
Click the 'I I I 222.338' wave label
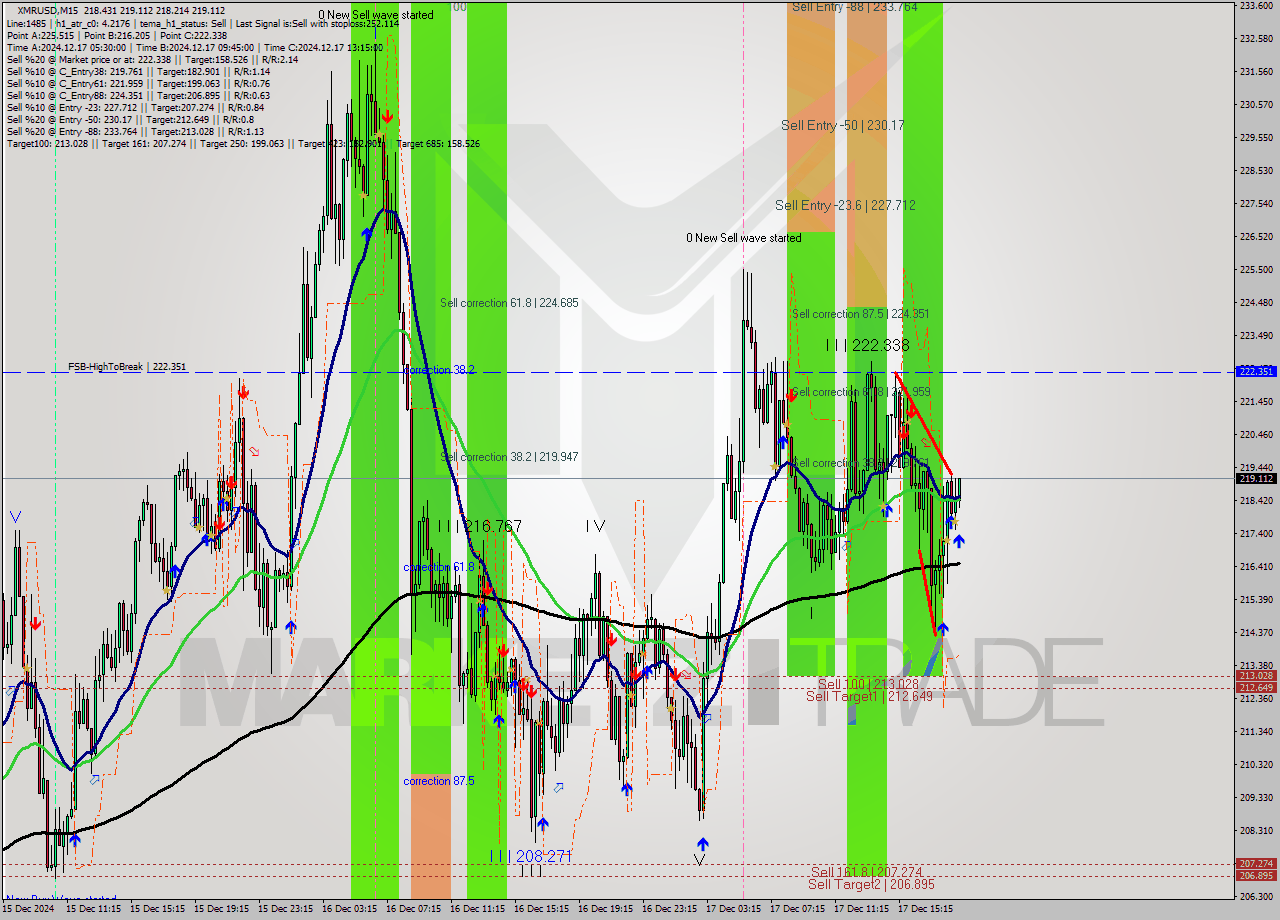[x=868, y=345]
